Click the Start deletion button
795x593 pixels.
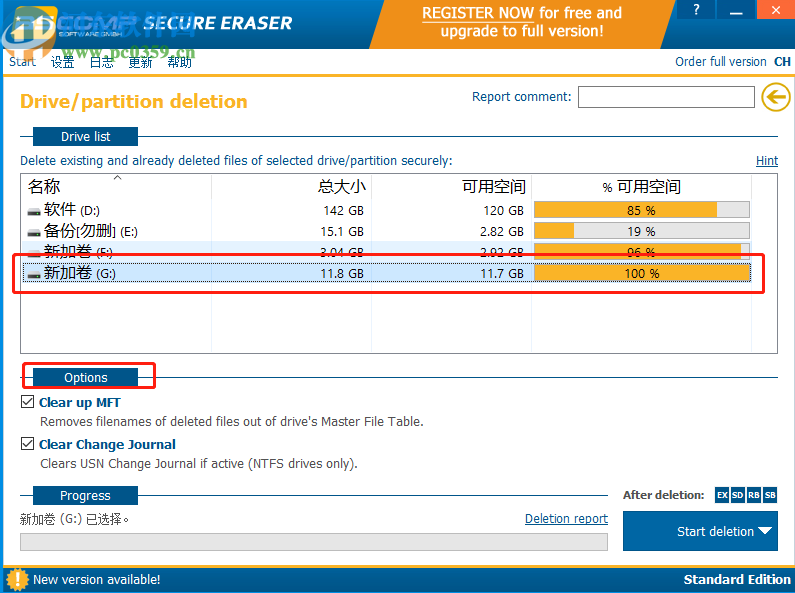pos(700,531)
